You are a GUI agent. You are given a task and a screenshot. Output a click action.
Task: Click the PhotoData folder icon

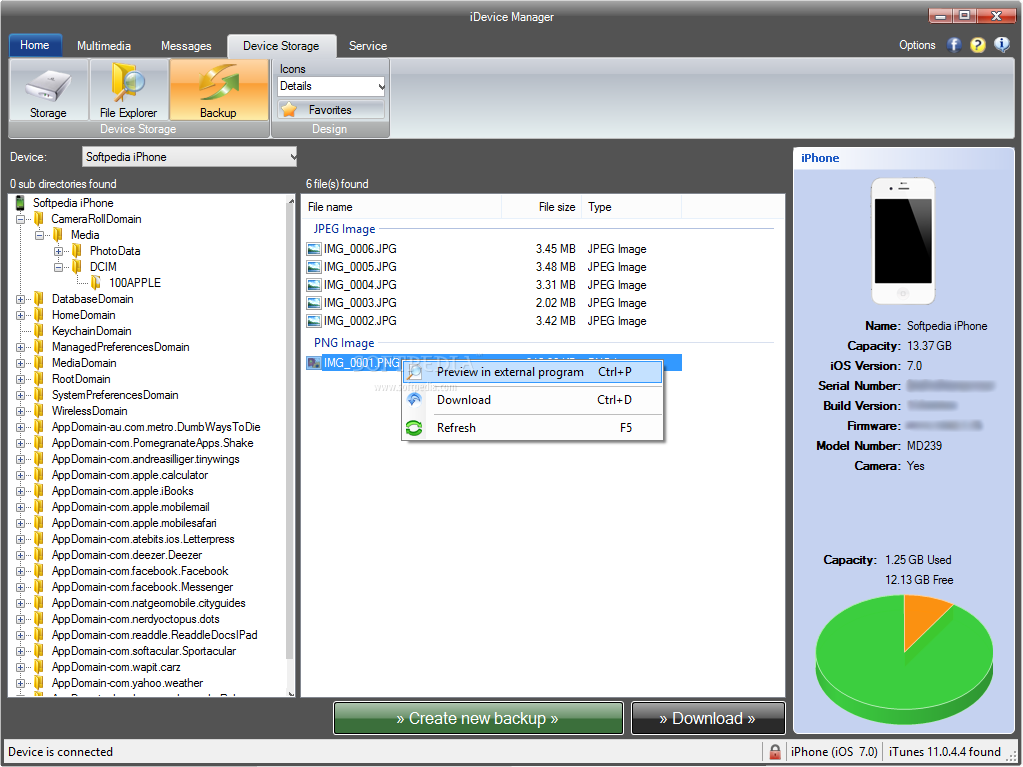[77, 250]
